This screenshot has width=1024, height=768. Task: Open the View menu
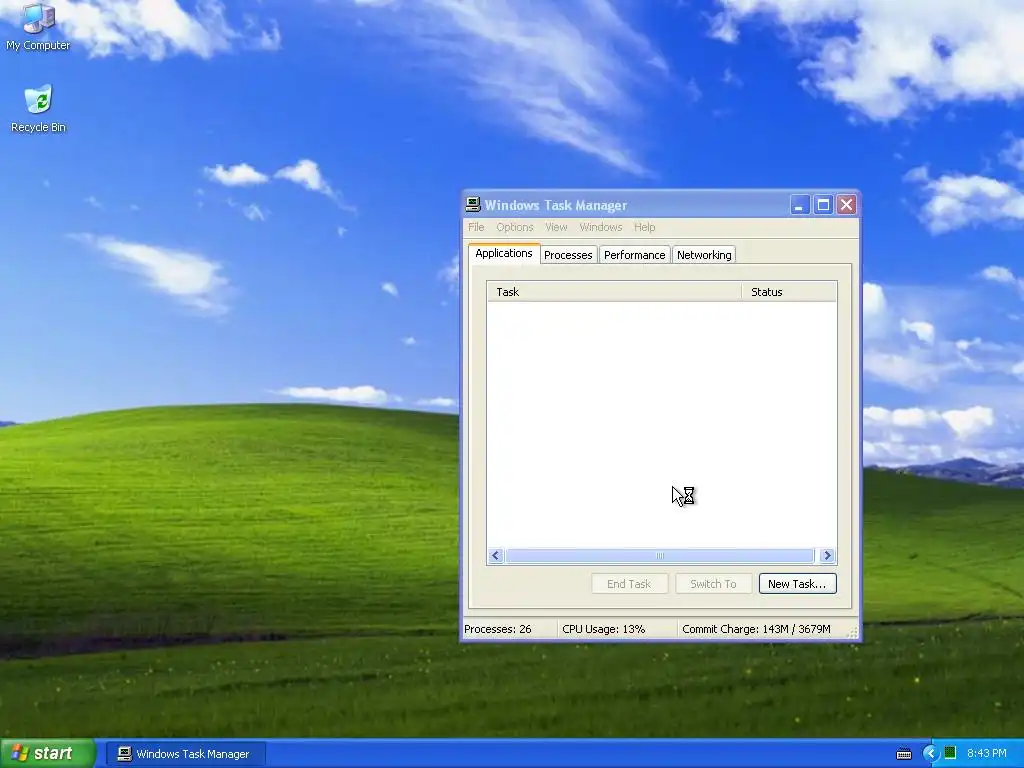pyautogui.click(x=556, y=227)
